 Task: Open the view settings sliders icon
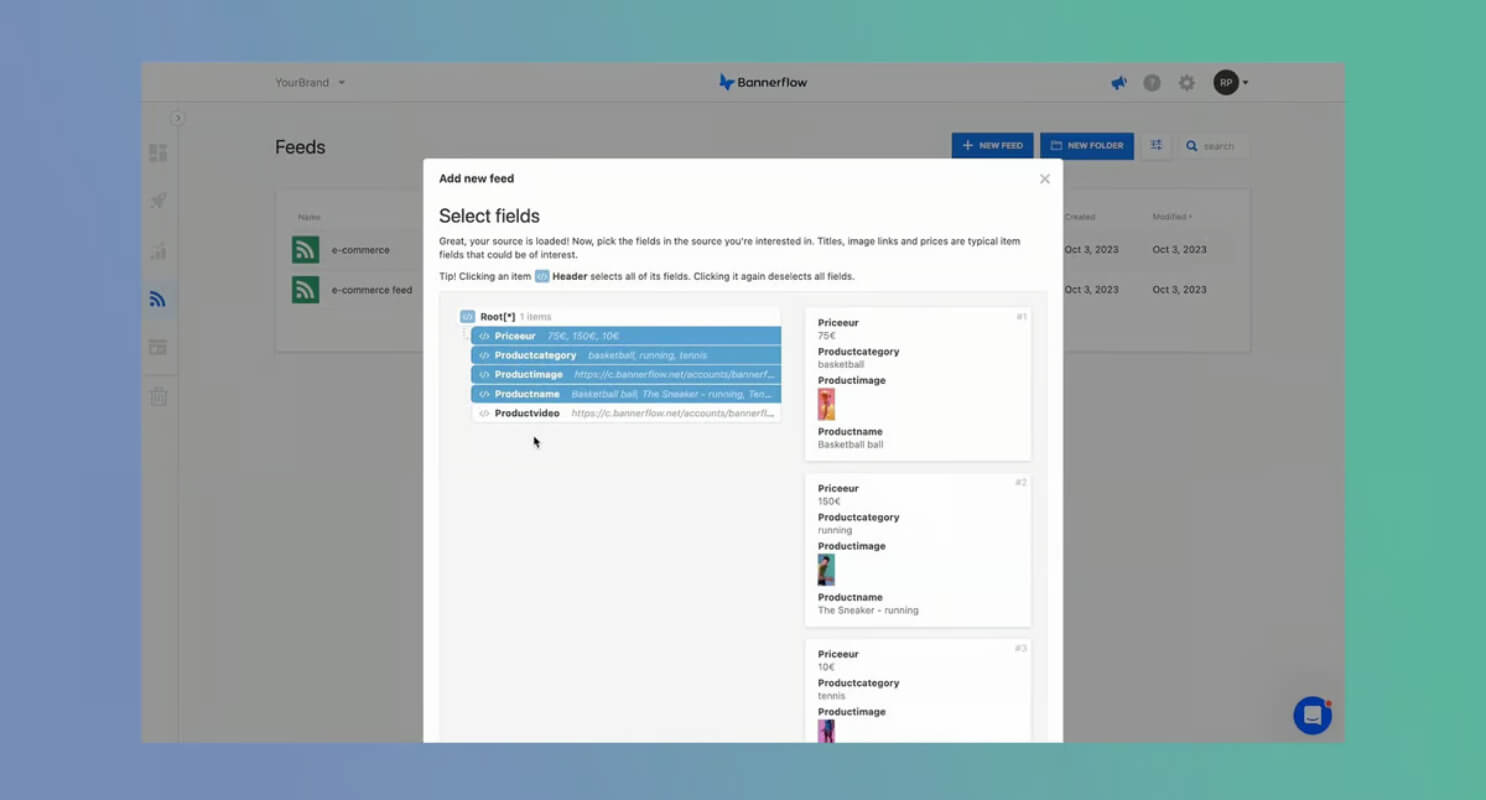[x=1156, y=146]
